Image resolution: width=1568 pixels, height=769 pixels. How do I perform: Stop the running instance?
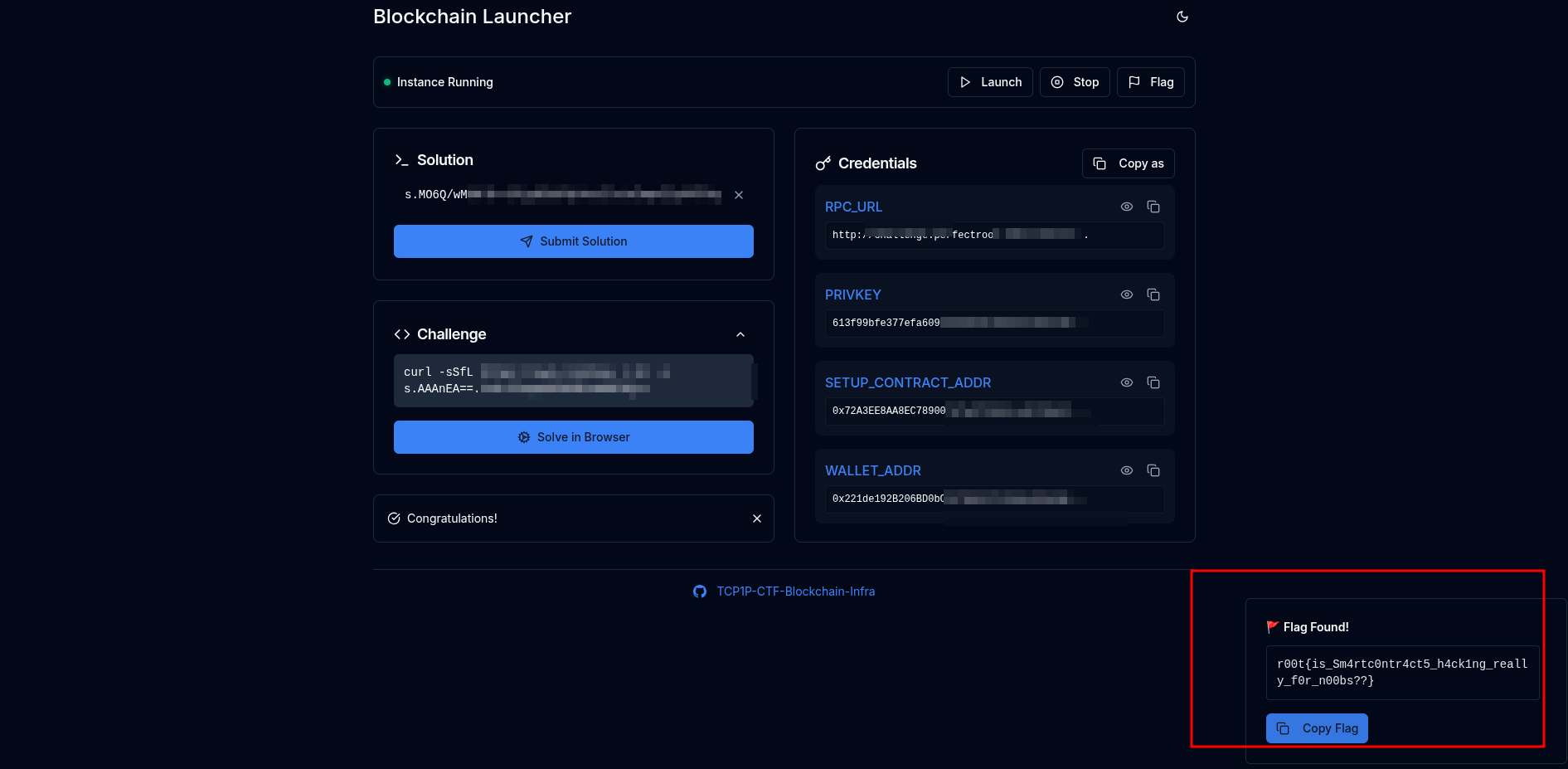pos(1075,82)
